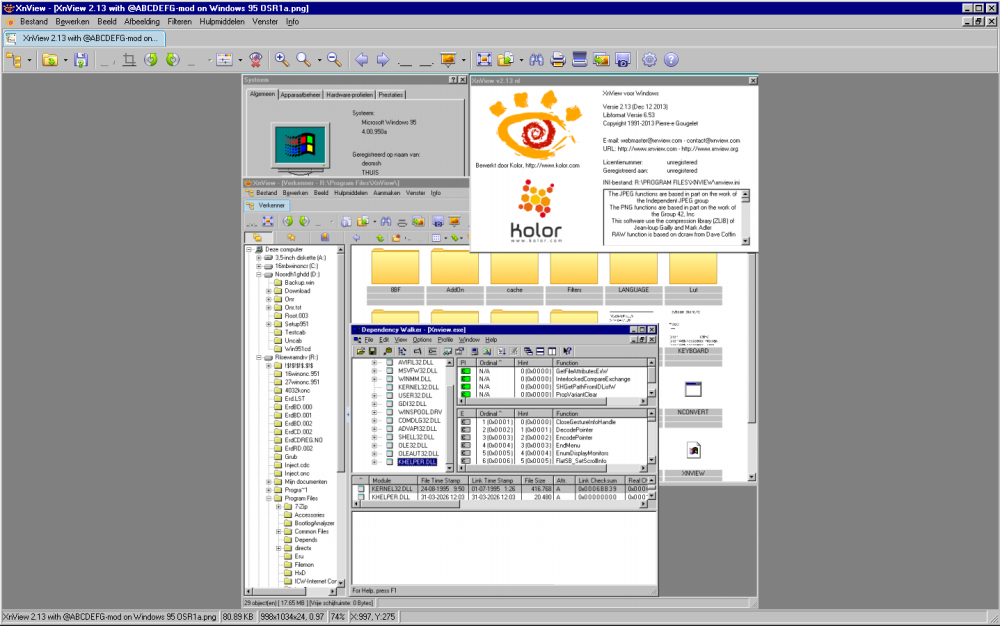Print the image with the printer icon

[x=558, y=60]
